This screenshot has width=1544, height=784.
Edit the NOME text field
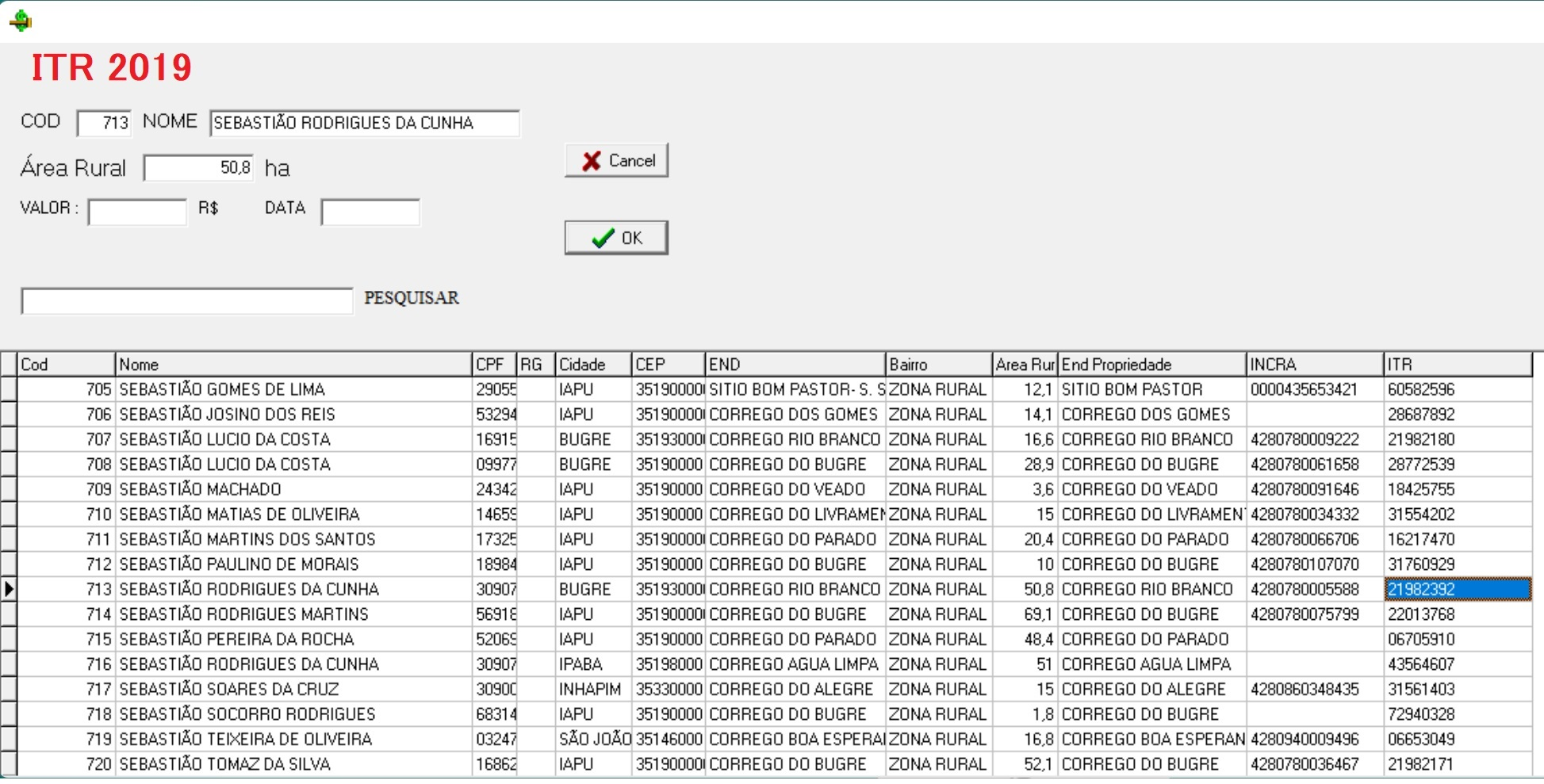coord(364,124)
